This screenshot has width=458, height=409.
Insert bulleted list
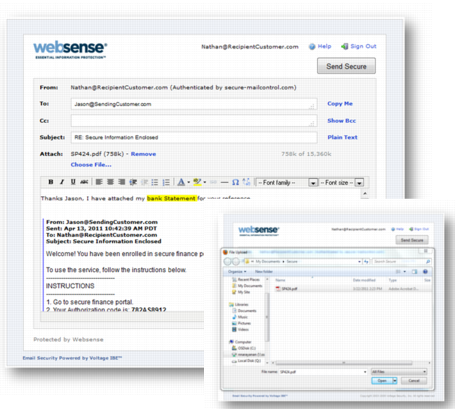tap(155, 182)
